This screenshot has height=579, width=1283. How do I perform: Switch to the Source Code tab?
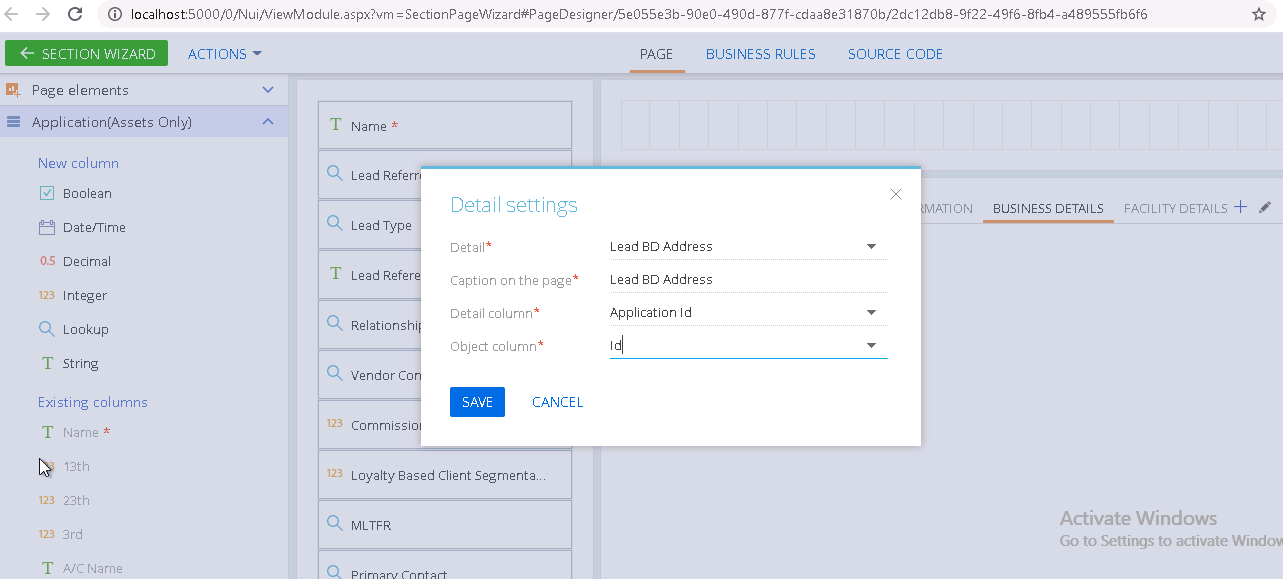[895, 54]
